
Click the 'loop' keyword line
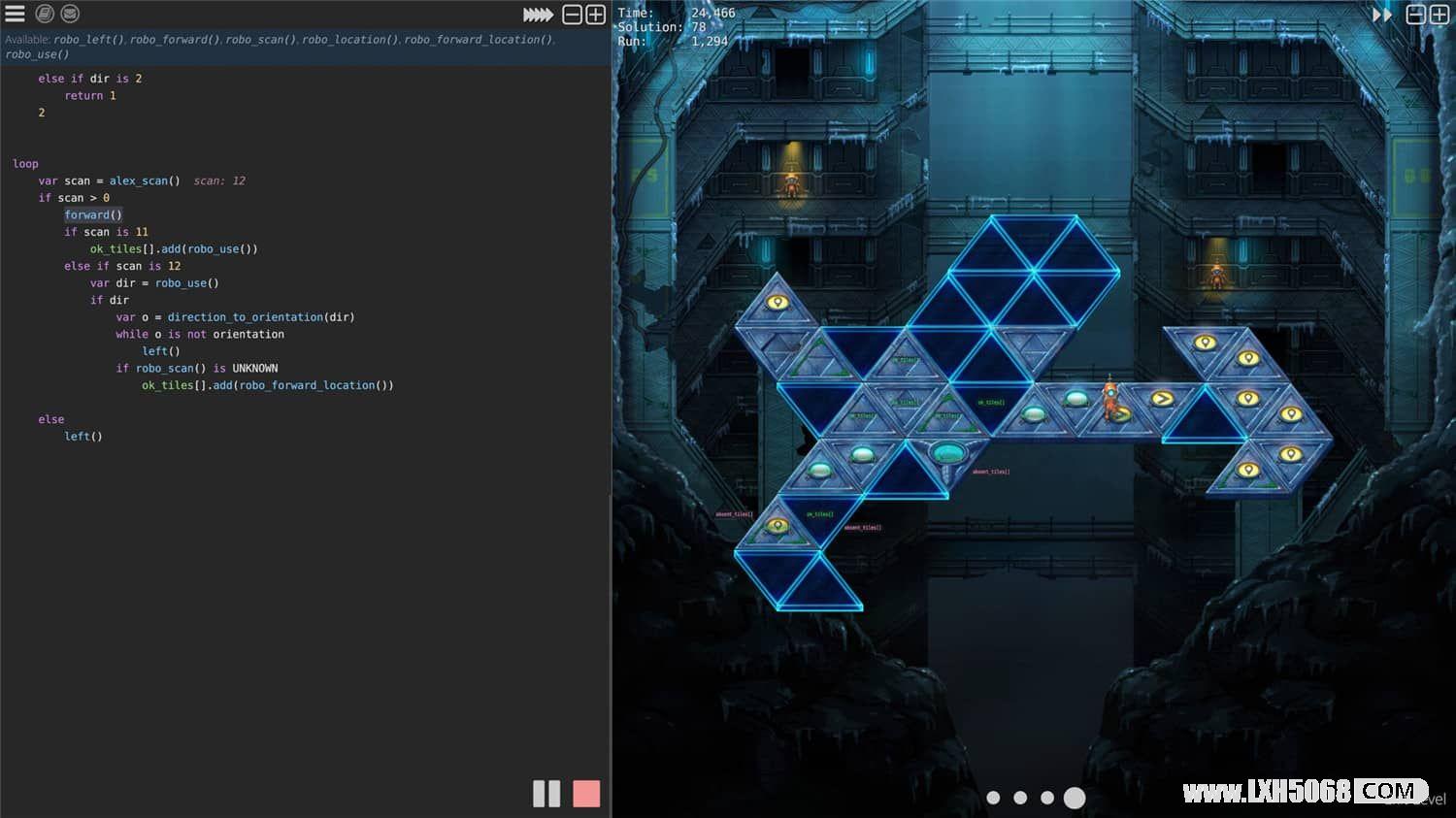coord(25,164)
